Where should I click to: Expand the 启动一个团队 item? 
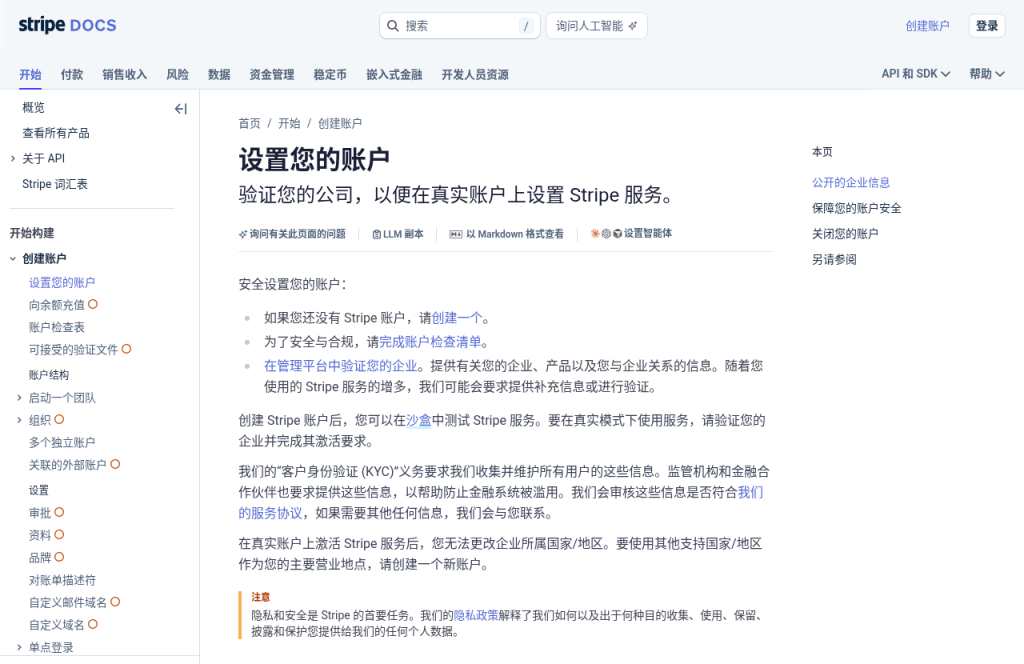point(19,398)
